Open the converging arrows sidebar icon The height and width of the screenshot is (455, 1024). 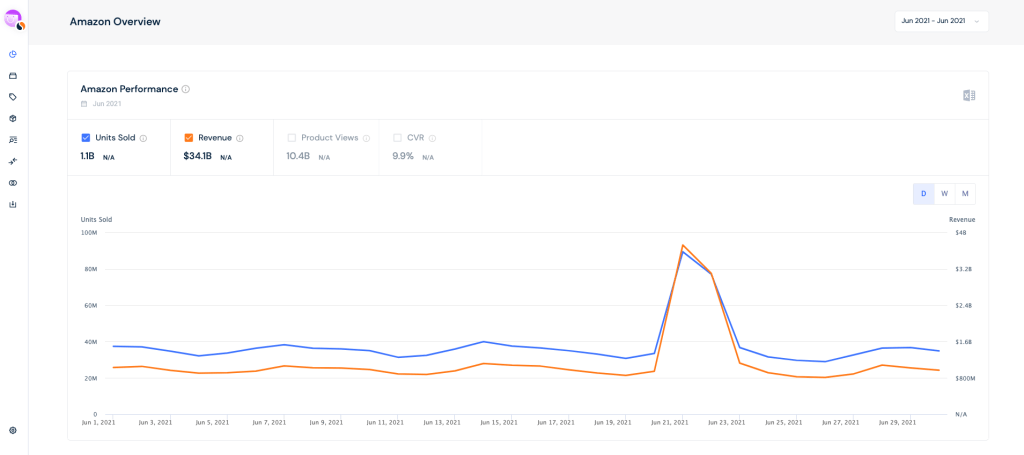coord(12,161)
